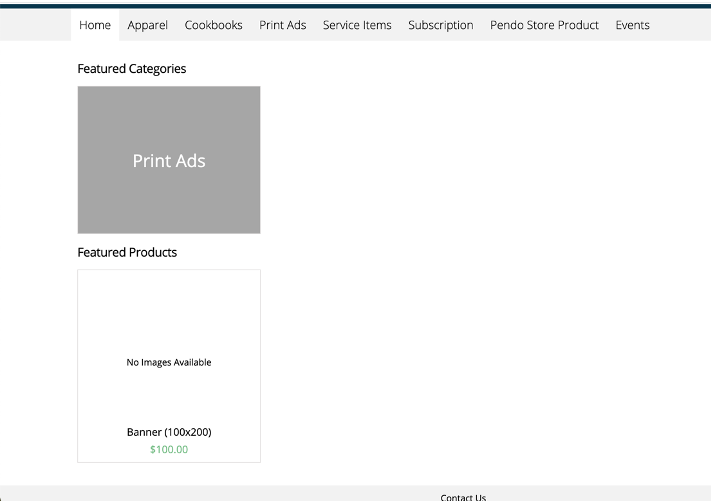This screenshot has width=712, height=502.
Task: Click the dark blue header strip at top
Action: tap(356, 4)
